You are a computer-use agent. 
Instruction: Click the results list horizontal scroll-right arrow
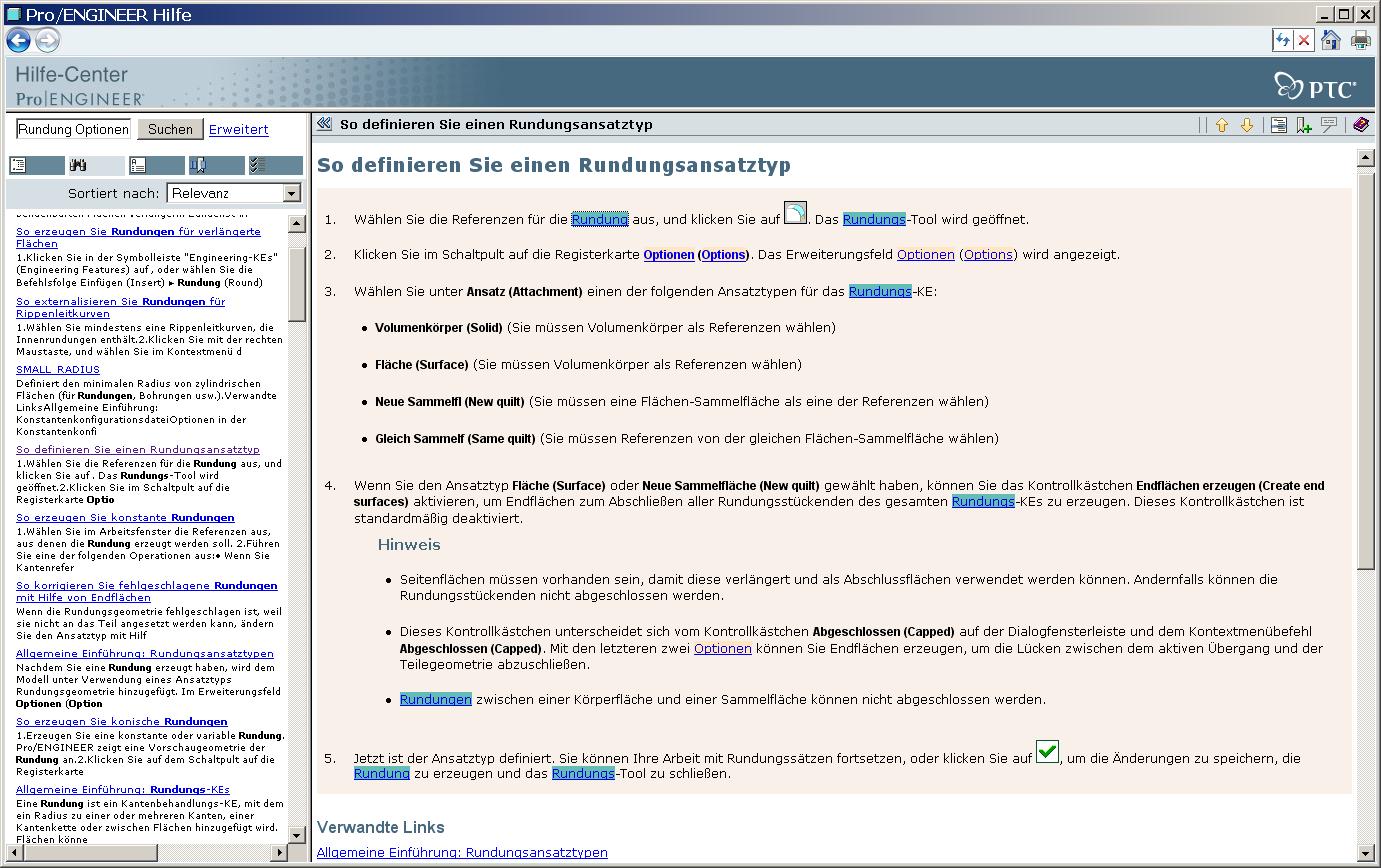(x=279, y=852)
